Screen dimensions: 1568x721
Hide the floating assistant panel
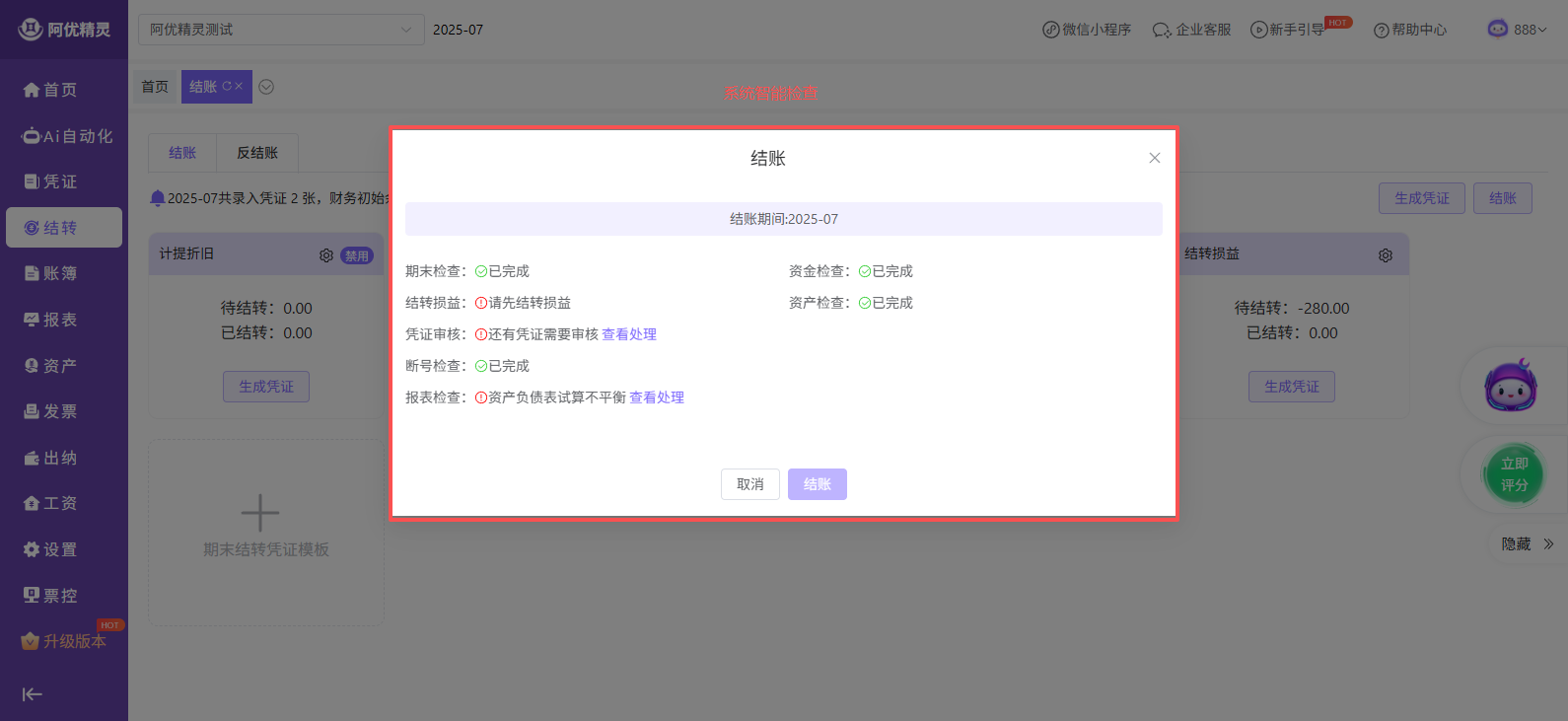pos(1527,544)
